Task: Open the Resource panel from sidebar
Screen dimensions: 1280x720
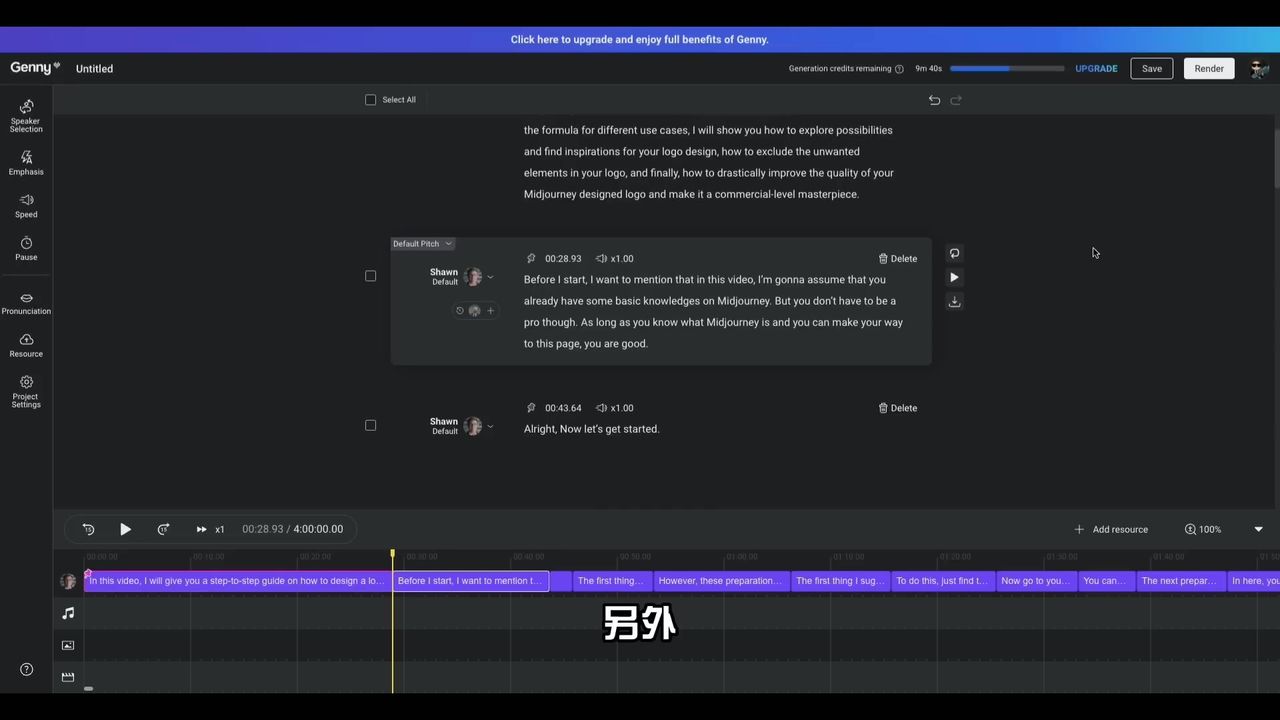Action: tap(26, 345)
